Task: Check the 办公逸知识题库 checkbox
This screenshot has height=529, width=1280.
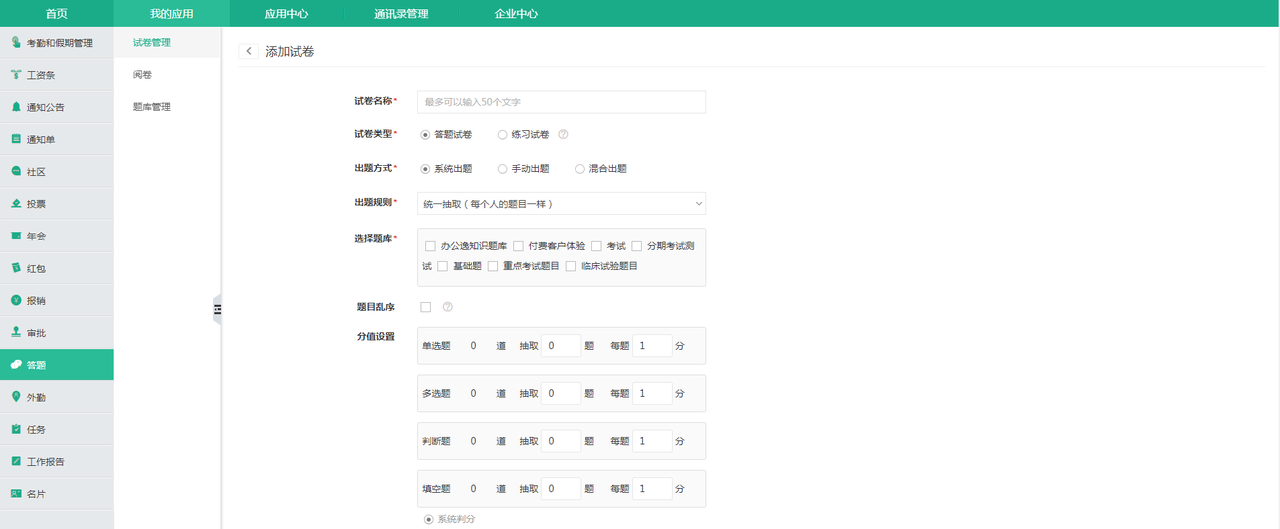Action: point(430,246)
